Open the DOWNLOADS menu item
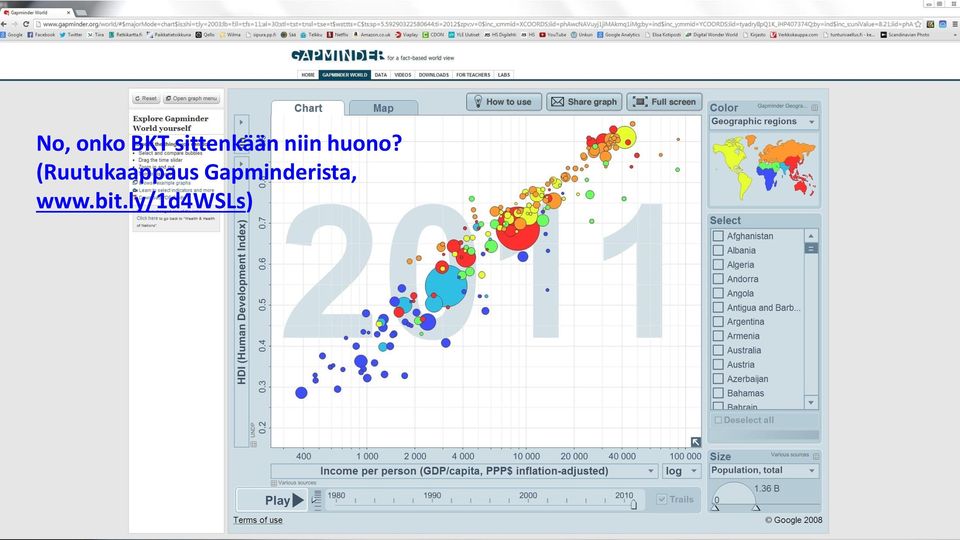Viewport: 960px width, 540px height. coord(433,75)
